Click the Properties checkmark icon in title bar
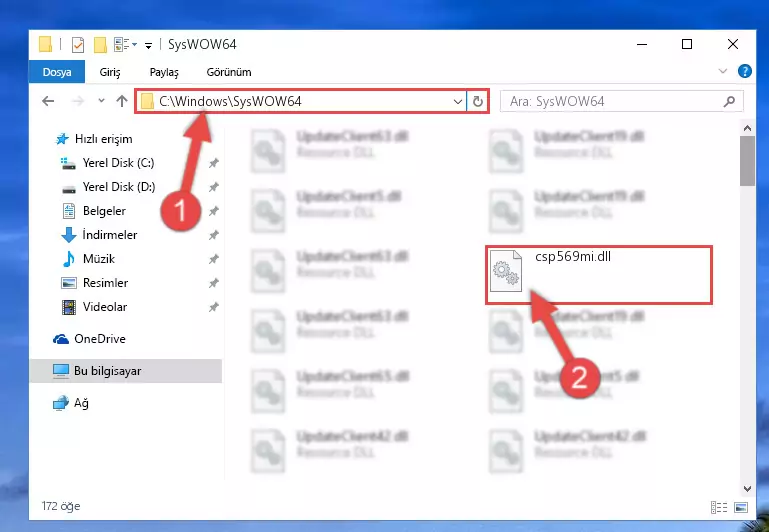 [77, 45]
